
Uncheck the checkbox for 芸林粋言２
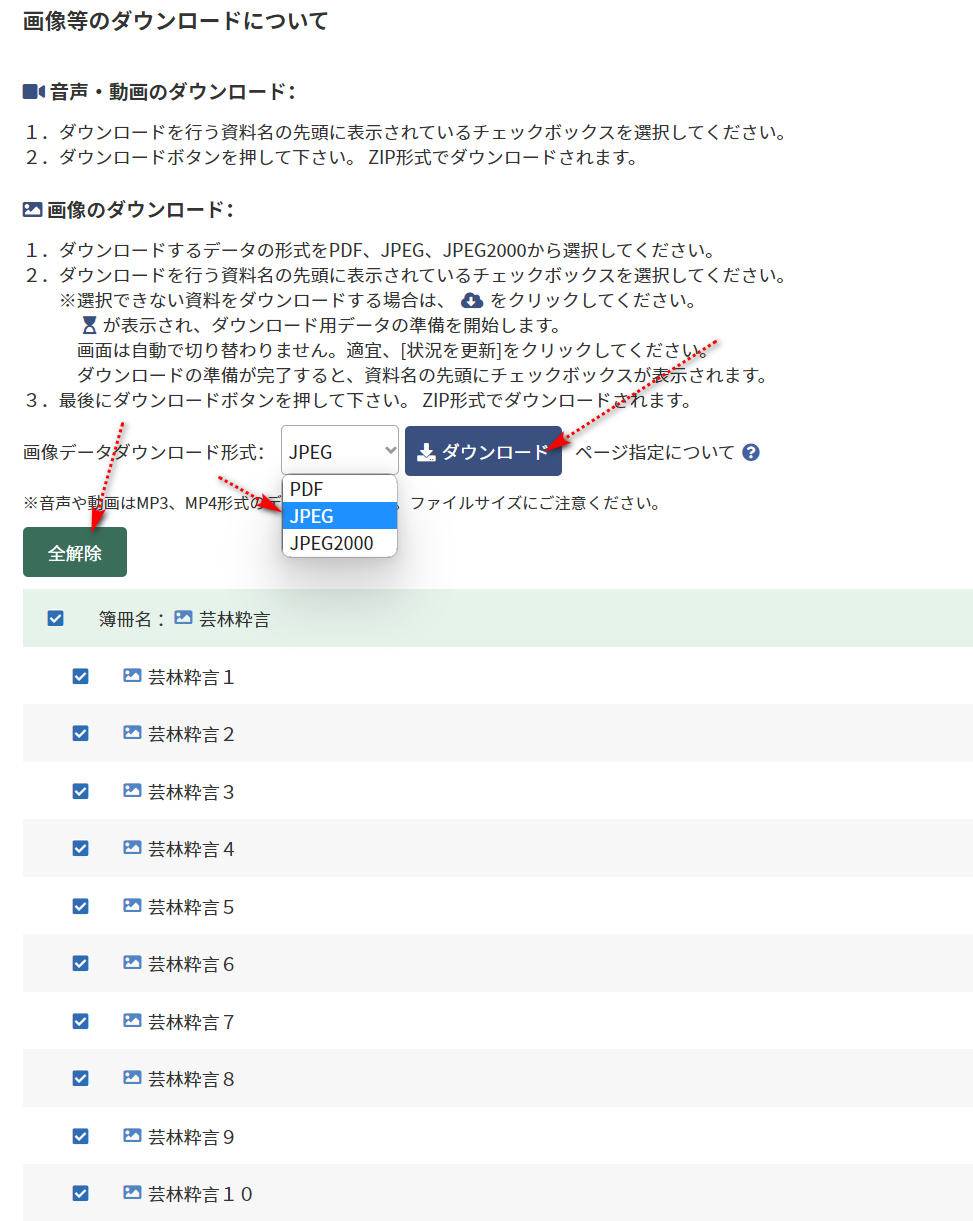point(81,734)
